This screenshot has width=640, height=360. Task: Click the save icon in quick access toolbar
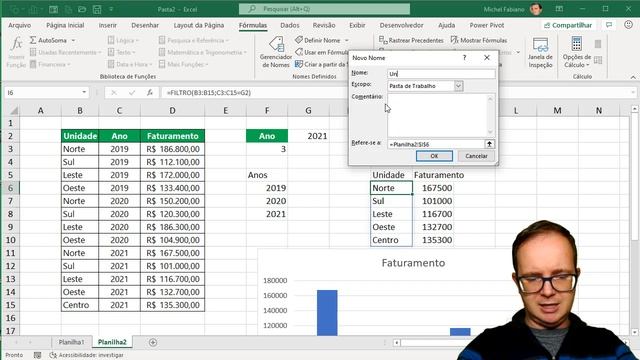click(97, 9)
